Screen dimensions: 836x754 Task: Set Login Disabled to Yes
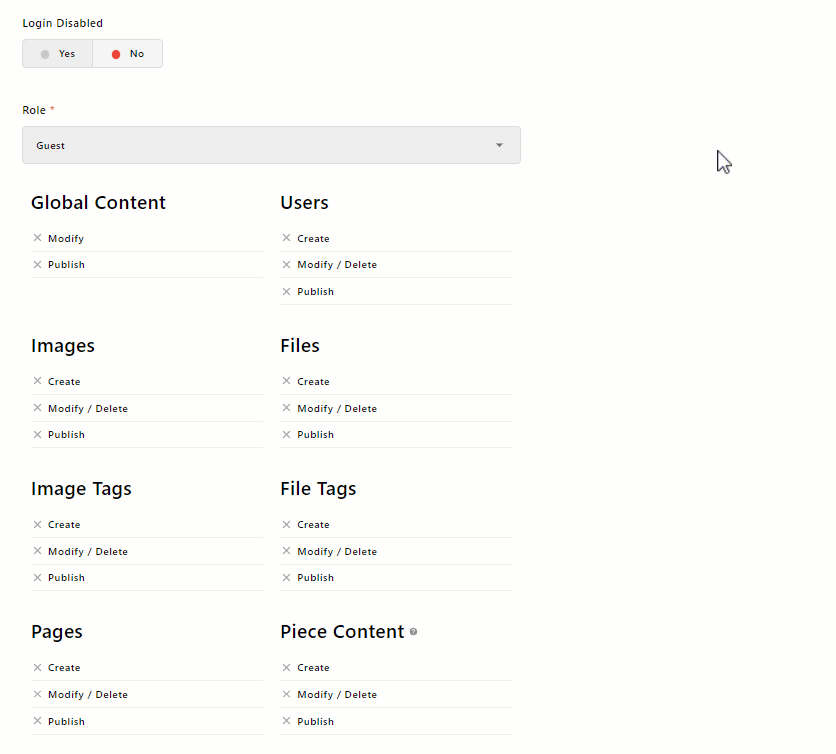[x=58, y=54]
